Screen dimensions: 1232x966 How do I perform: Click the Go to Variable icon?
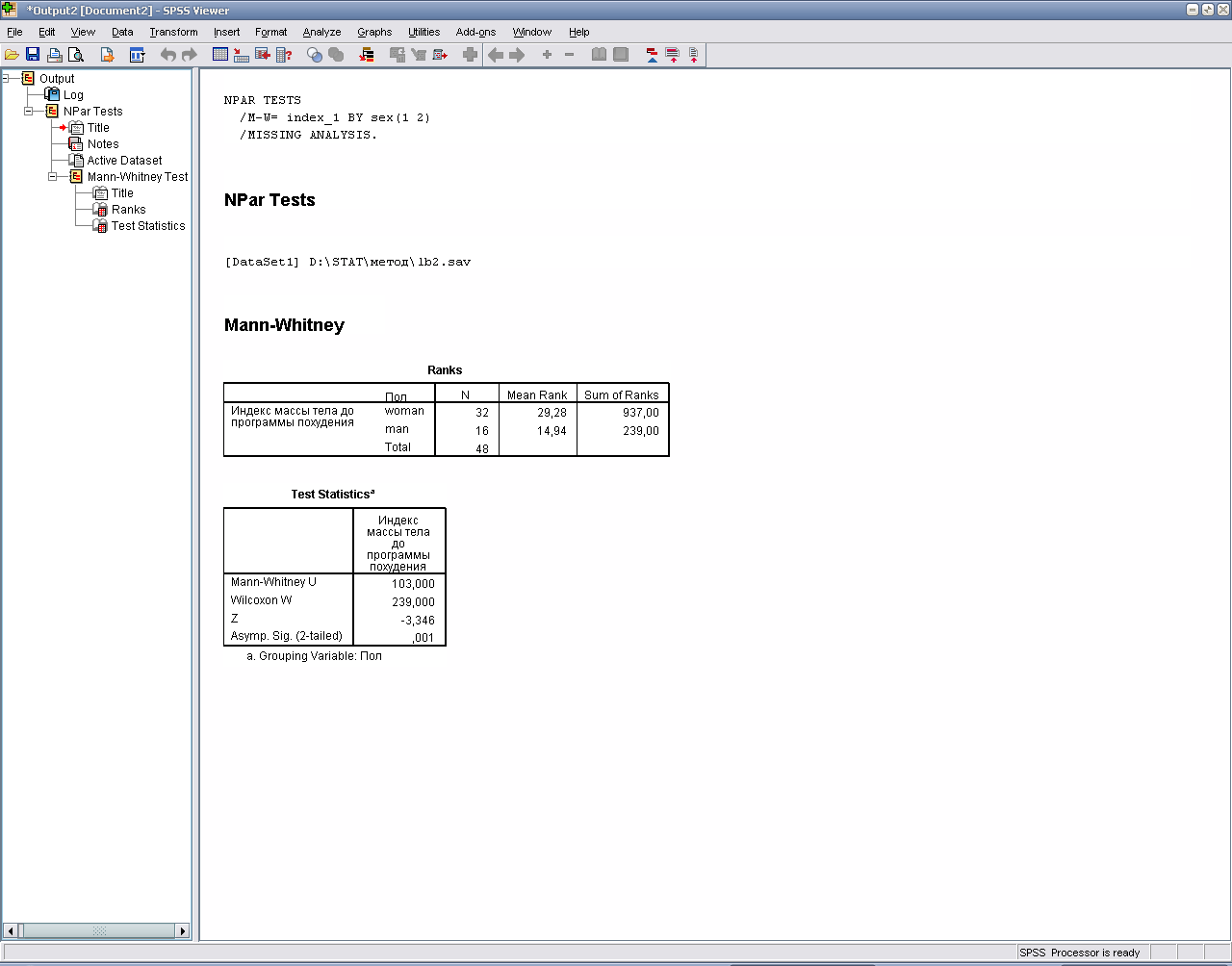coord(262,55)
